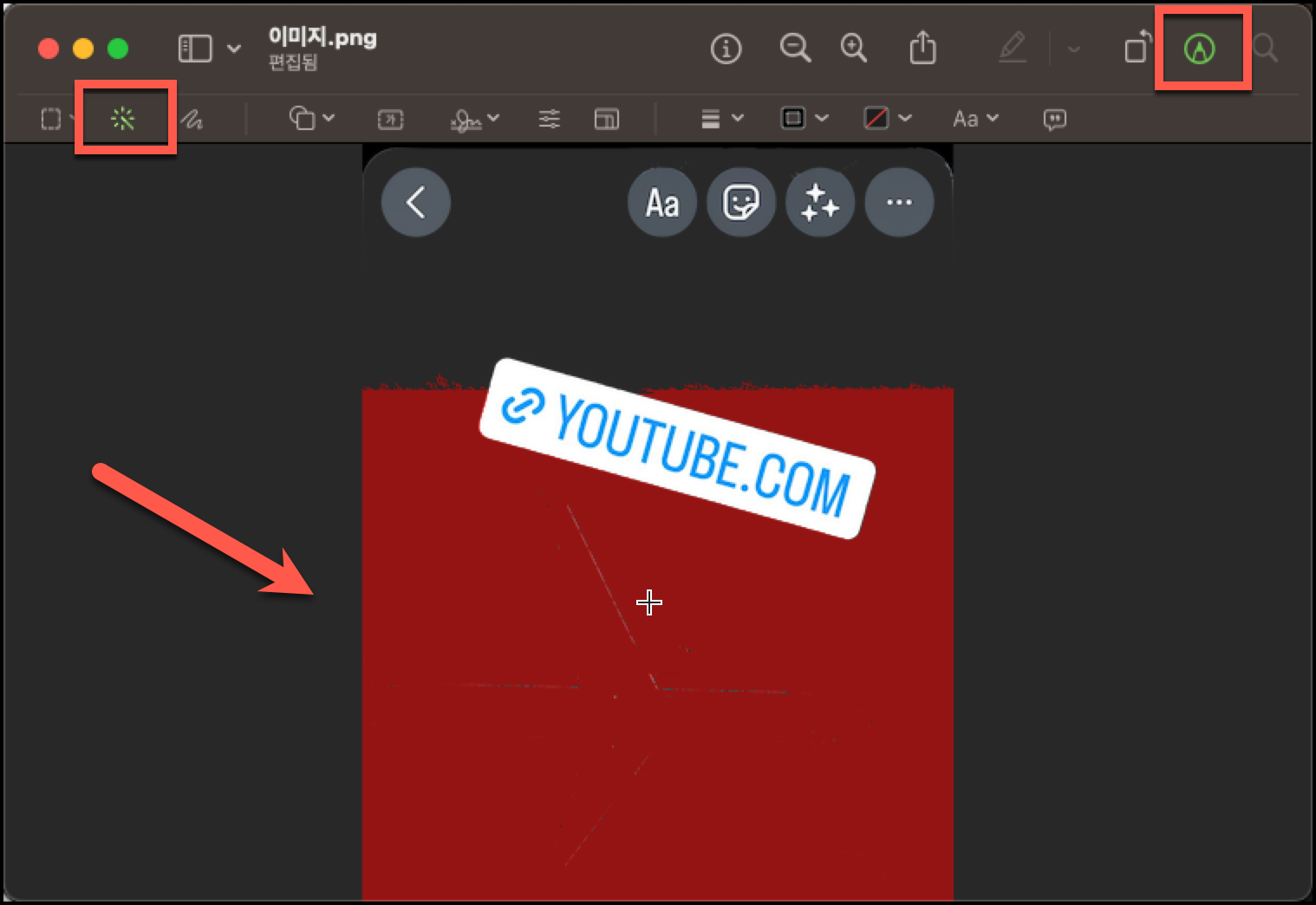Screen dimensions: 1316x905
Task: Open the Adjust Size tool
Action: pyautogui.click(x=607, y=119)
